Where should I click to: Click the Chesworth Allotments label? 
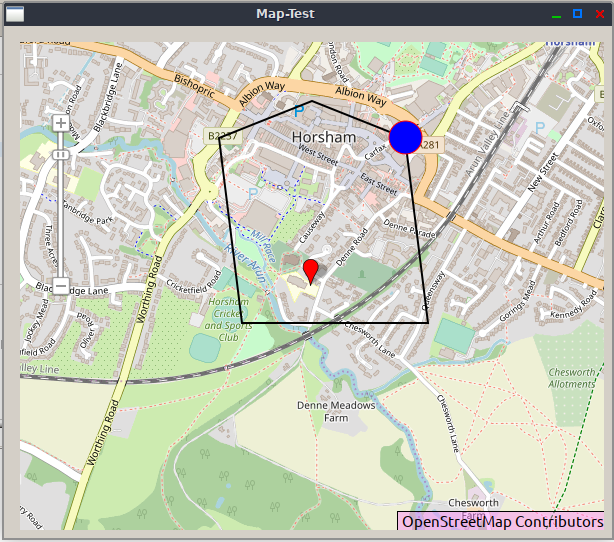[572, 377]
